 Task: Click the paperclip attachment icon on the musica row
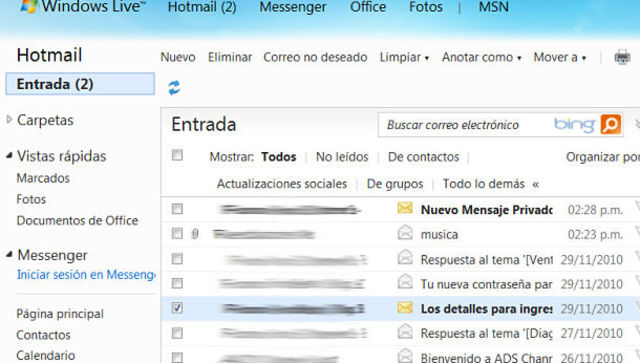195,234
